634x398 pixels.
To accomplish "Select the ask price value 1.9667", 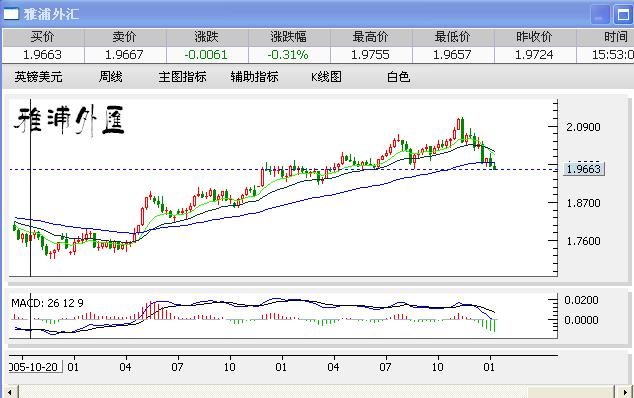I will pyautogui.click(x=124, y=55).
